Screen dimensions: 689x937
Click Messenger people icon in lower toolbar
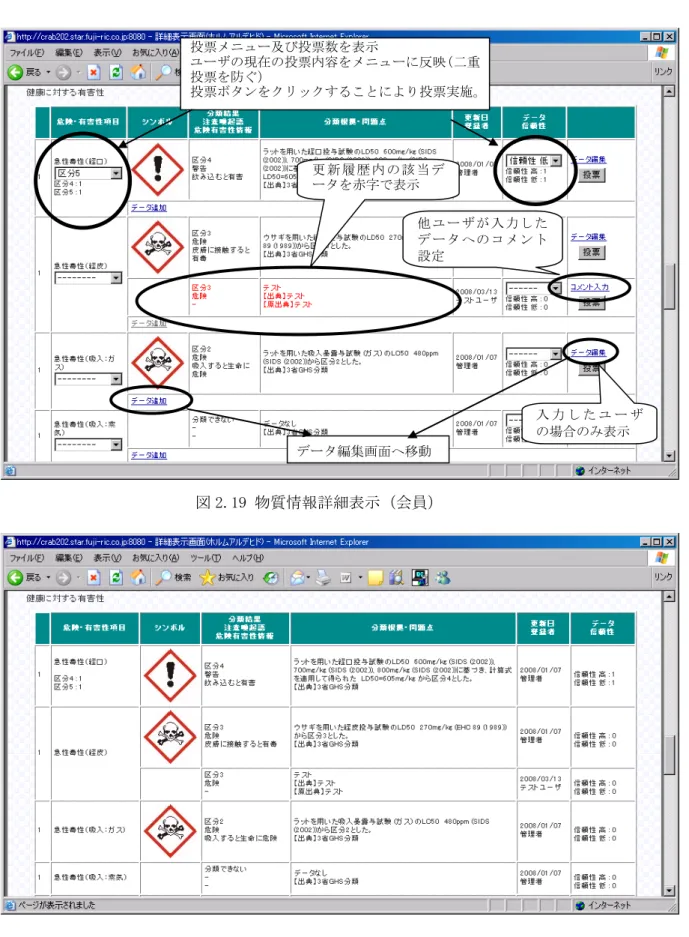443,577
